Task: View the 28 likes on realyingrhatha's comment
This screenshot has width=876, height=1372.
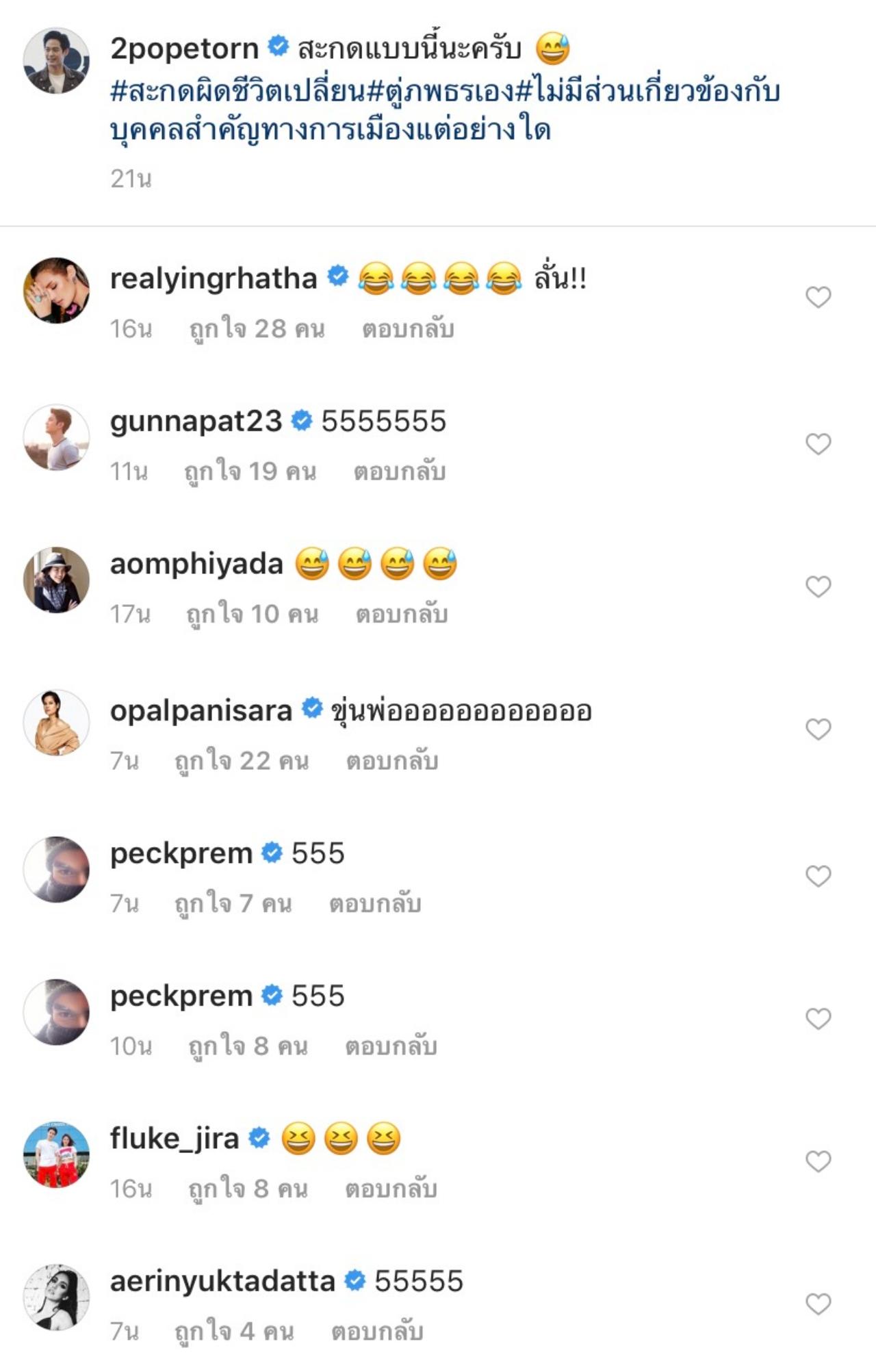Action: coord(257,329)
